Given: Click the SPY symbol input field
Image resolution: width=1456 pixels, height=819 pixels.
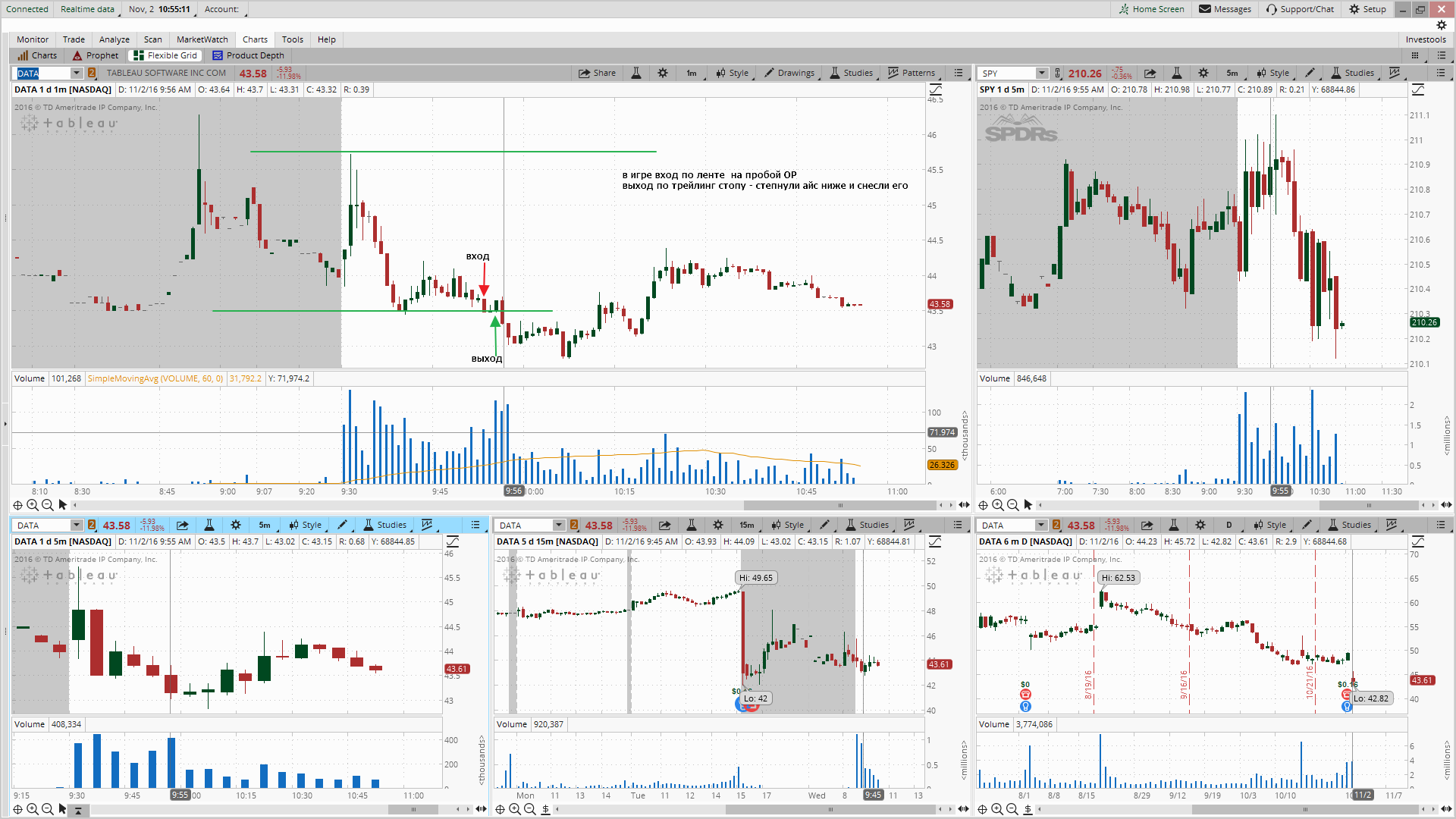Looking at the screenshot, I should point(1006,73).
